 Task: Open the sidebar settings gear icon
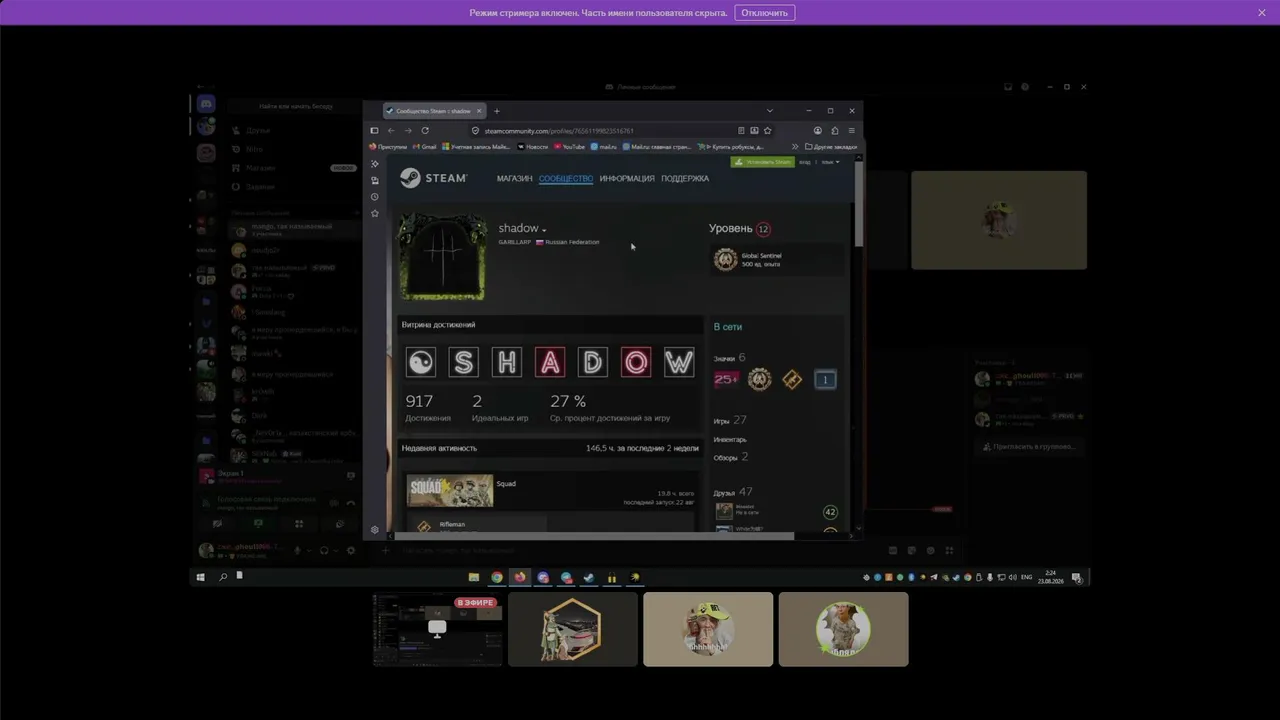(375, 530)
